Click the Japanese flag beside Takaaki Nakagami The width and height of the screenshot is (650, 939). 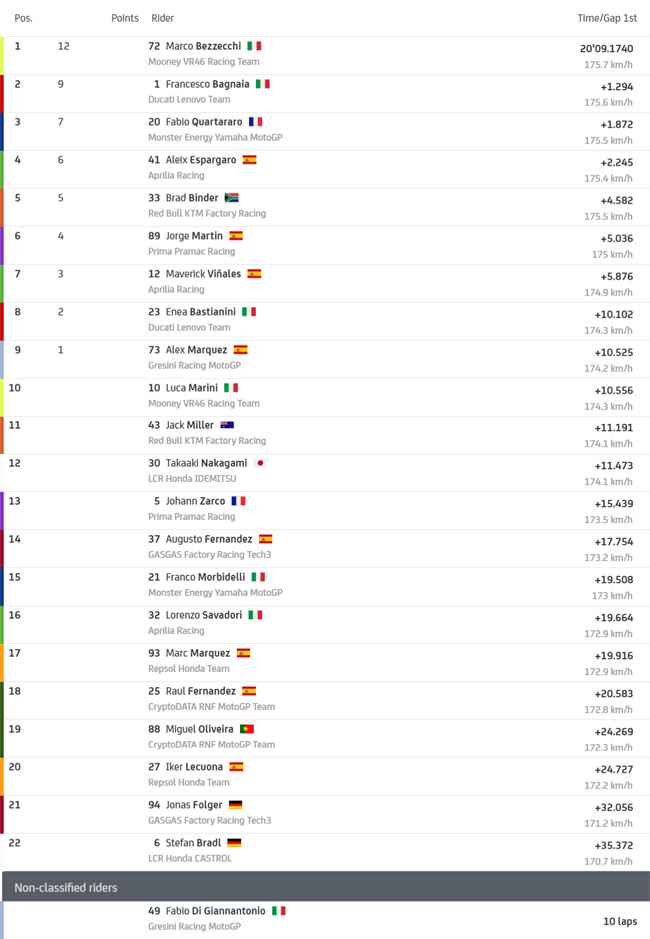260,463
